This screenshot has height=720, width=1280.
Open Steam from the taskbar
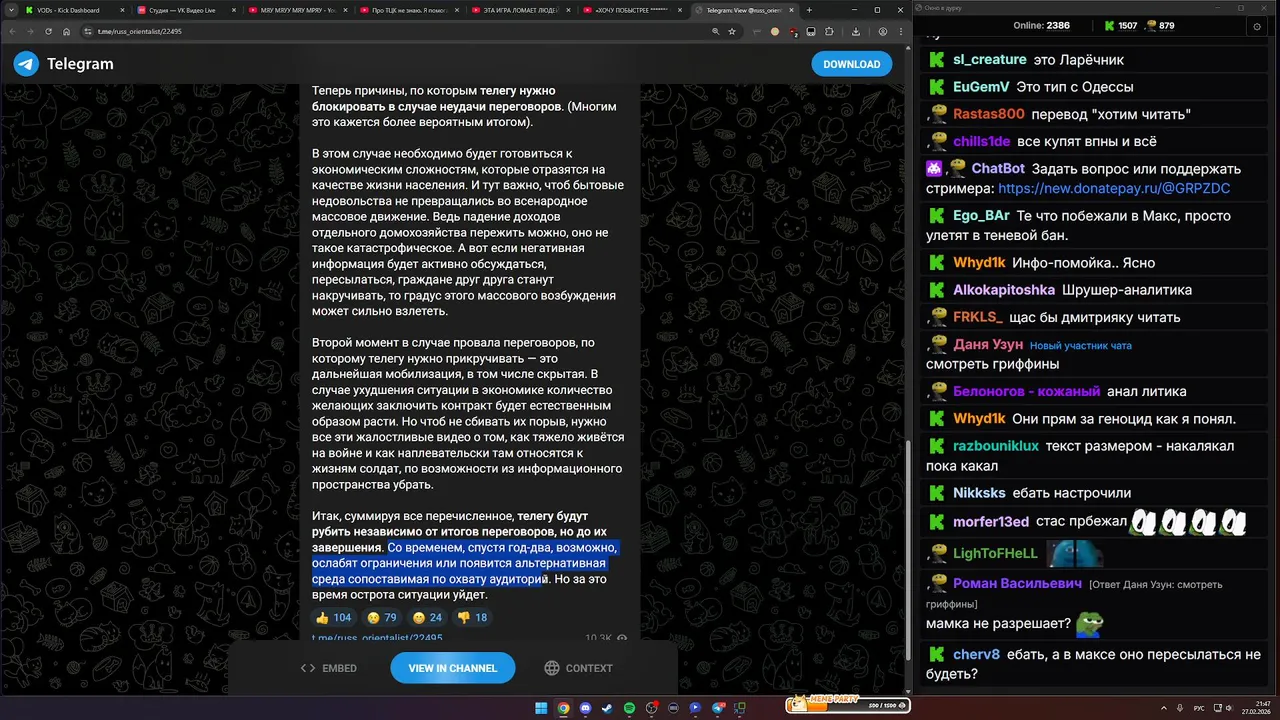607,708
